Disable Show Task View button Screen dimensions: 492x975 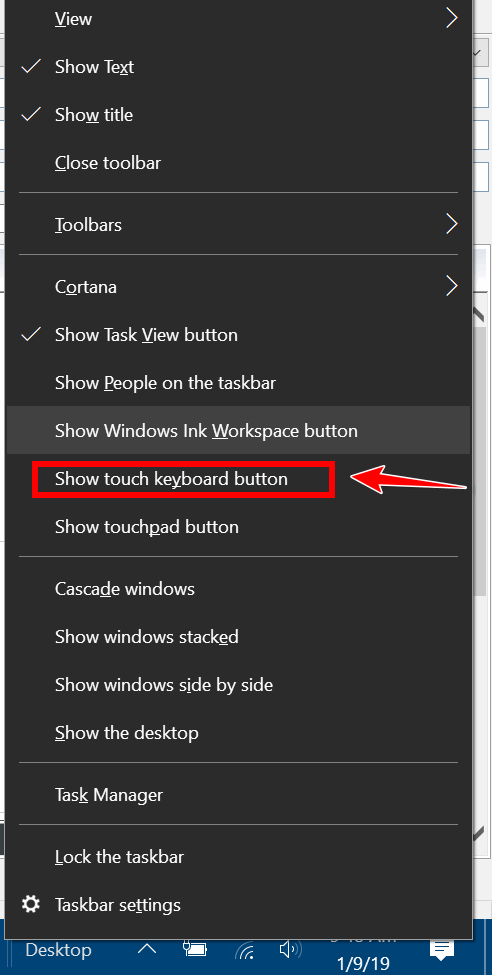coord(238,335)
